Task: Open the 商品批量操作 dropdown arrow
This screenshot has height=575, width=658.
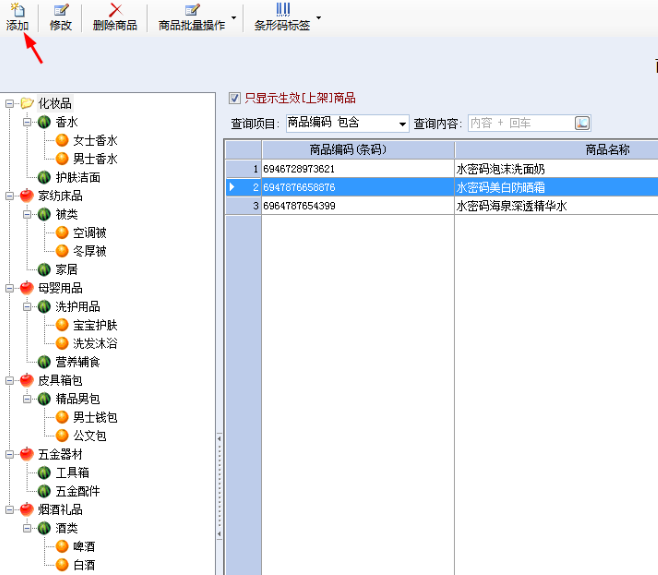Action: (x=234, y=18)
